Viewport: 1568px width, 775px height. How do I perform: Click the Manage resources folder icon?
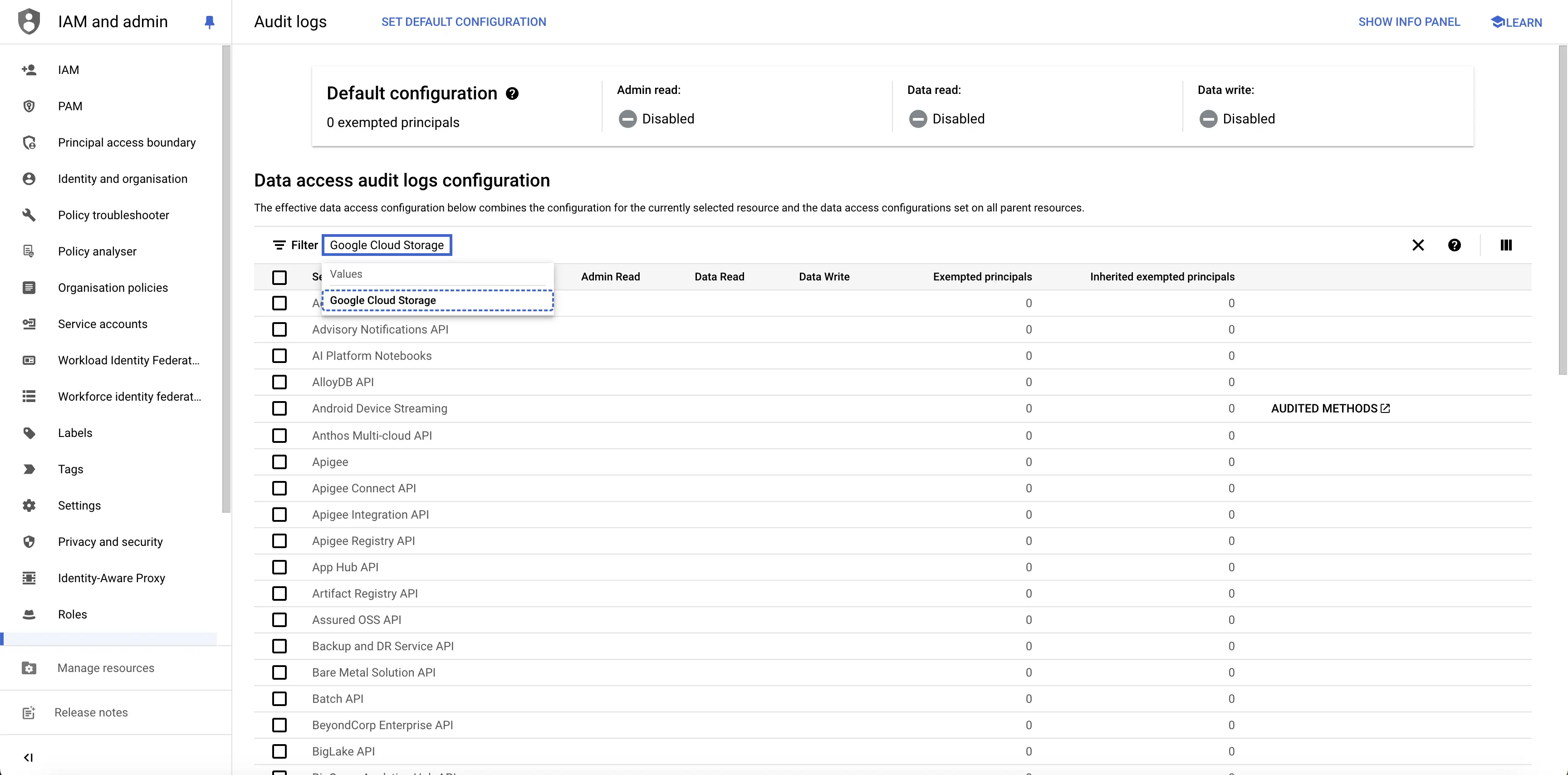click(29, 668)
